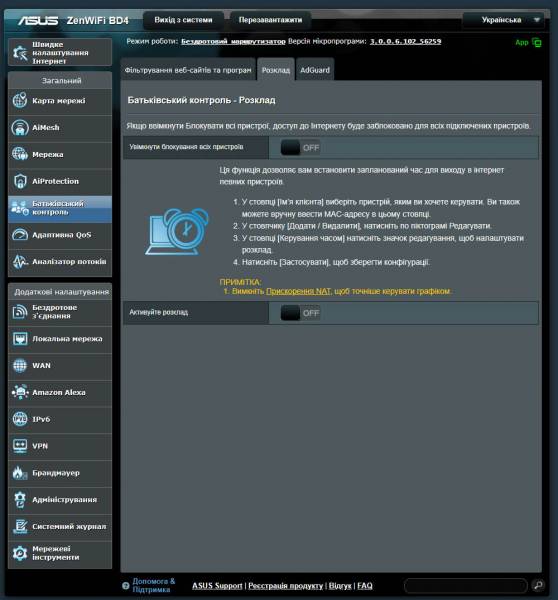Open the Адміністрування menu item
558x600 pixels.
(60, 500)
